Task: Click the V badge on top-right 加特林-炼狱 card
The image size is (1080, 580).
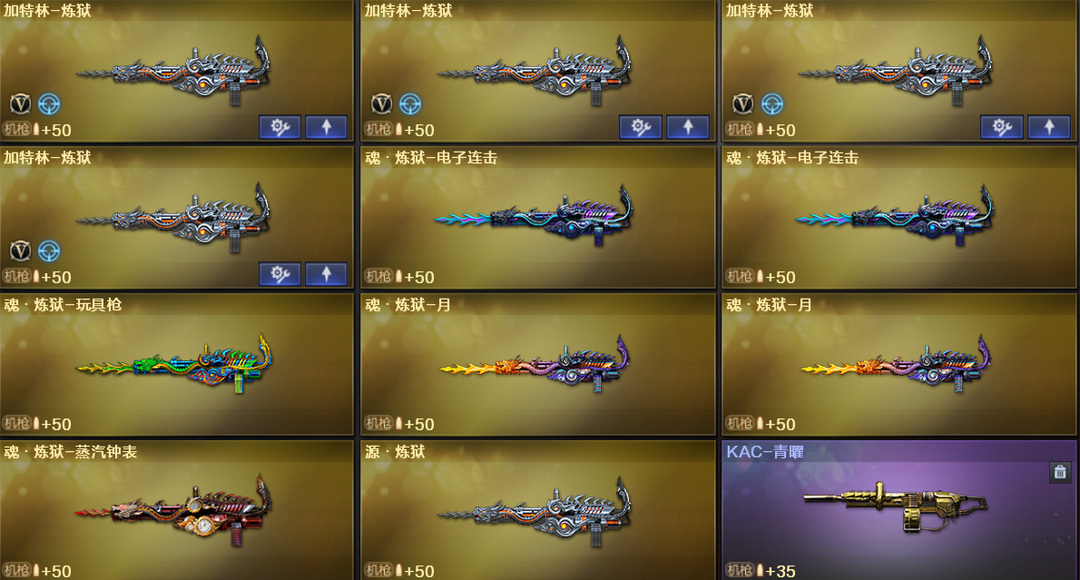Action: click(742, 104)
